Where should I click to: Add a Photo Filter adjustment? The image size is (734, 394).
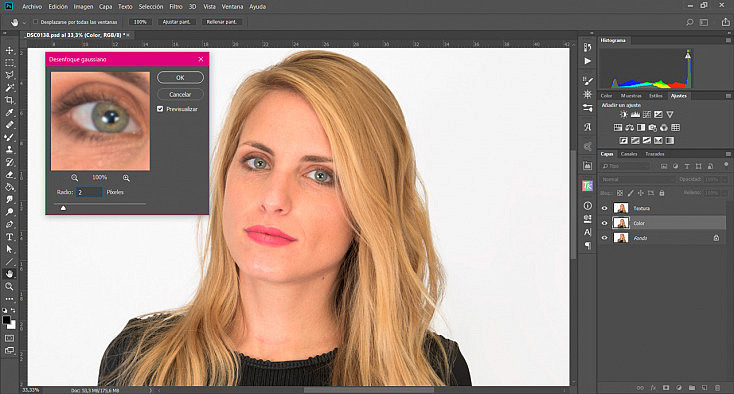[x=653, y=127]
